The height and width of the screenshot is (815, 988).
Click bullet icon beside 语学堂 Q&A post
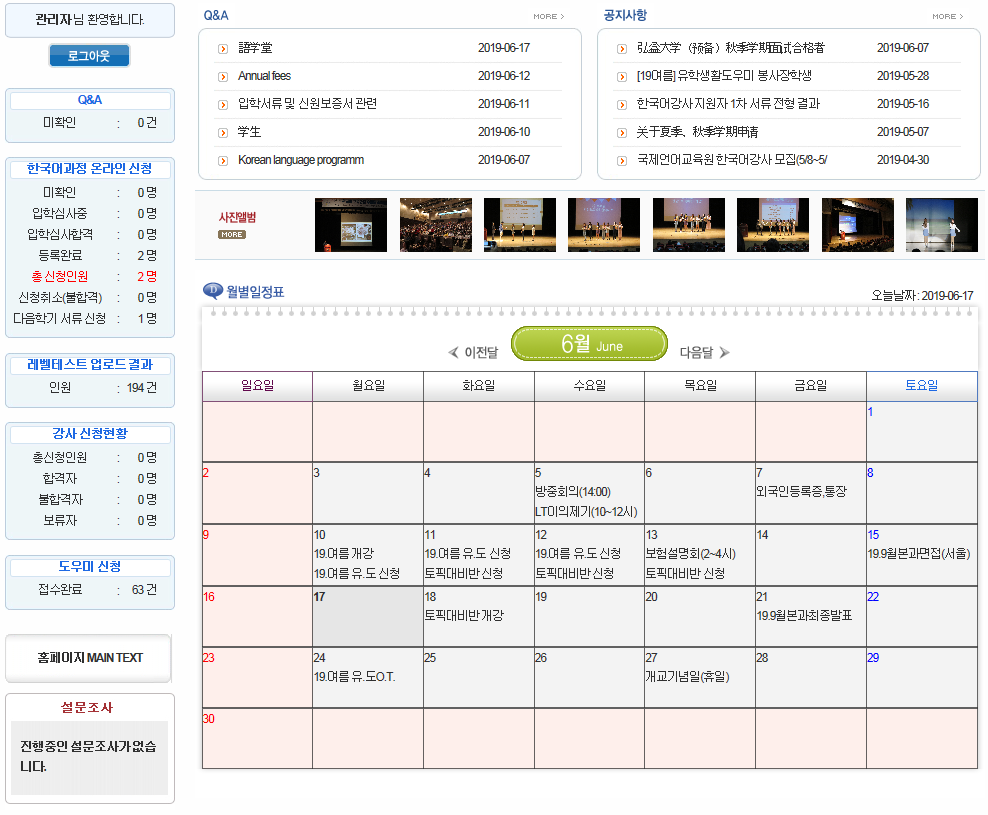tap(223, 48)
